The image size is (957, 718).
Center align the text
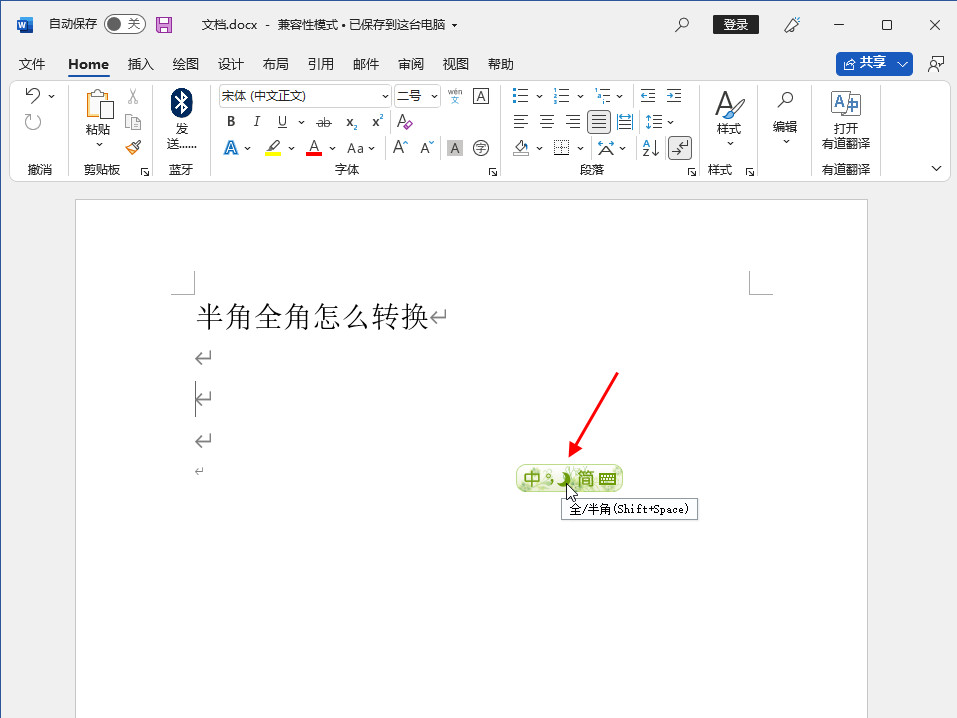[x=547, y=122]
